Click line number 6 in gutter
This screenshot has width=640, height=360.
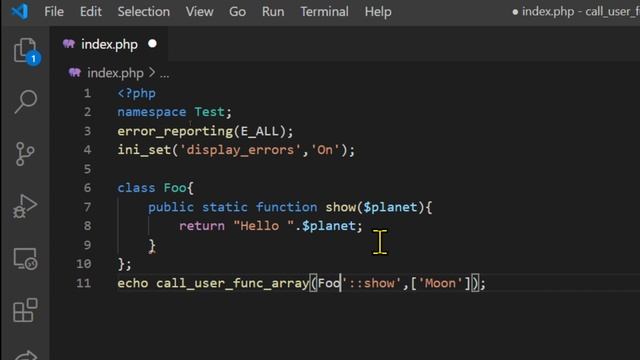point(87,188)
